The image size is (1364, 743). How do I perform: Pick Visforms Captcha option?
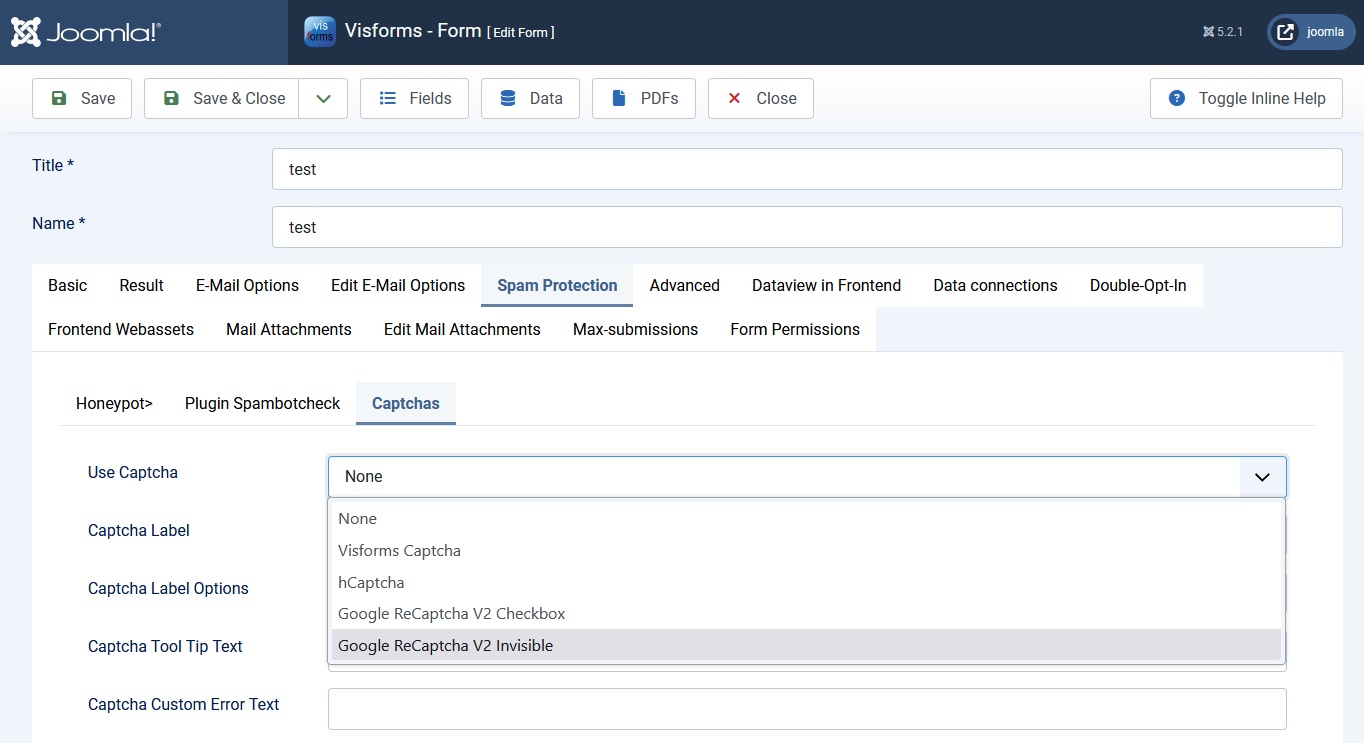(399, 550)
